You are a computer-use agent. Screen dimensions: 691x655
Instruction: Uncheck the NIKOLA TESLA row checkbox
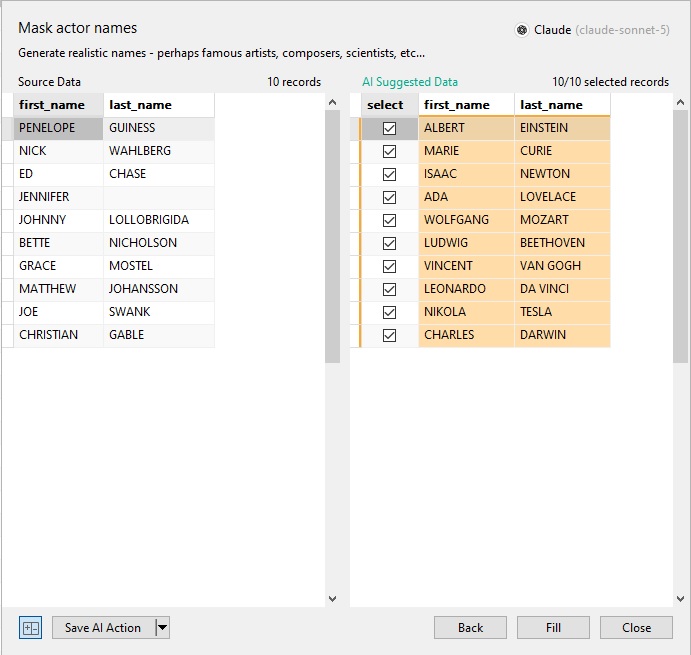coord(389,312)
